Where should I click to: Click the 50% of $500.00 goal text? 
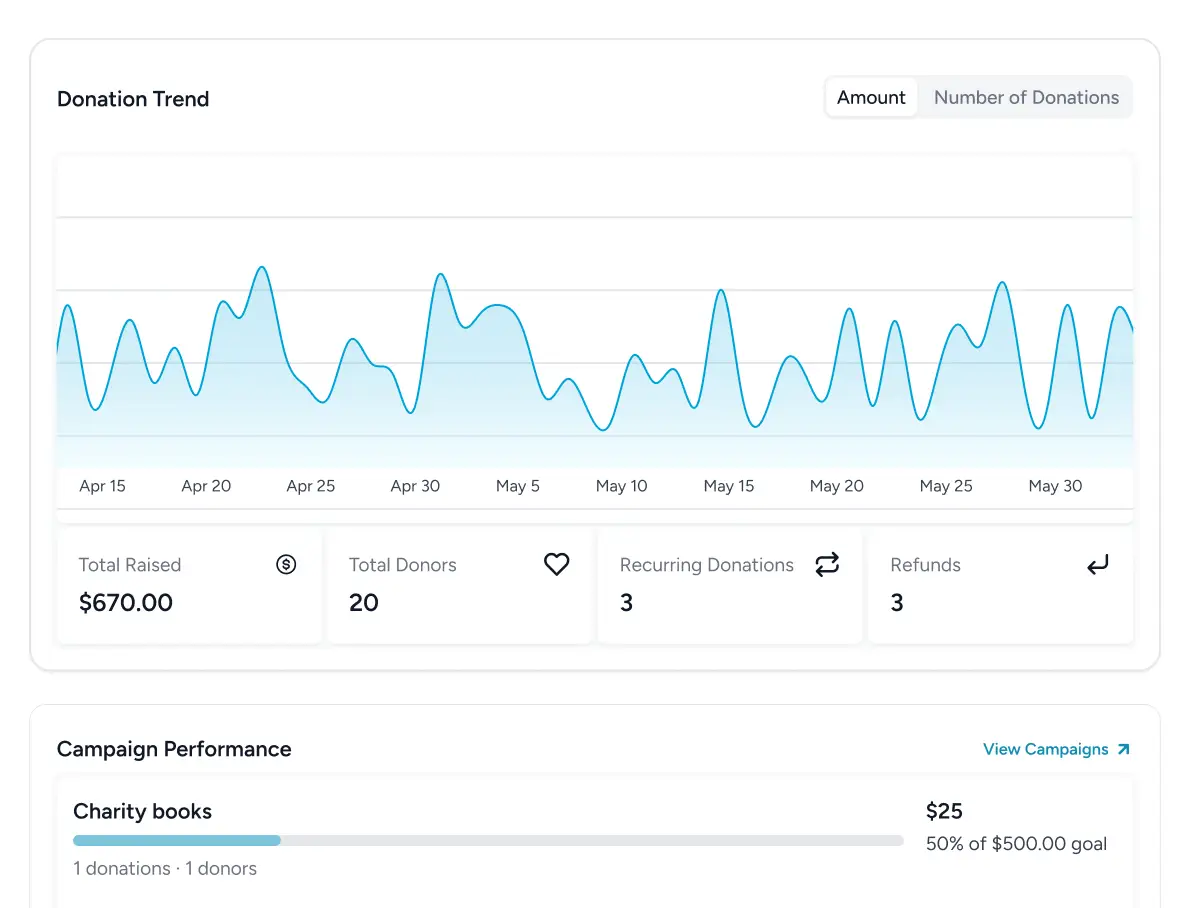click(x=1016, y=843)
